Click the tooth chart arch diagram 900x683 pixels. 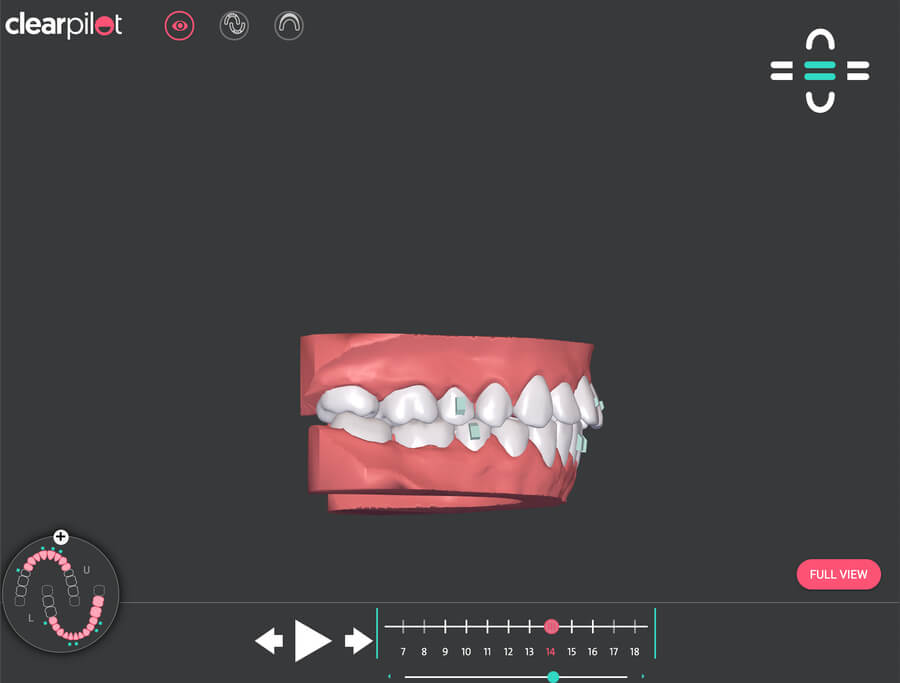61,595
